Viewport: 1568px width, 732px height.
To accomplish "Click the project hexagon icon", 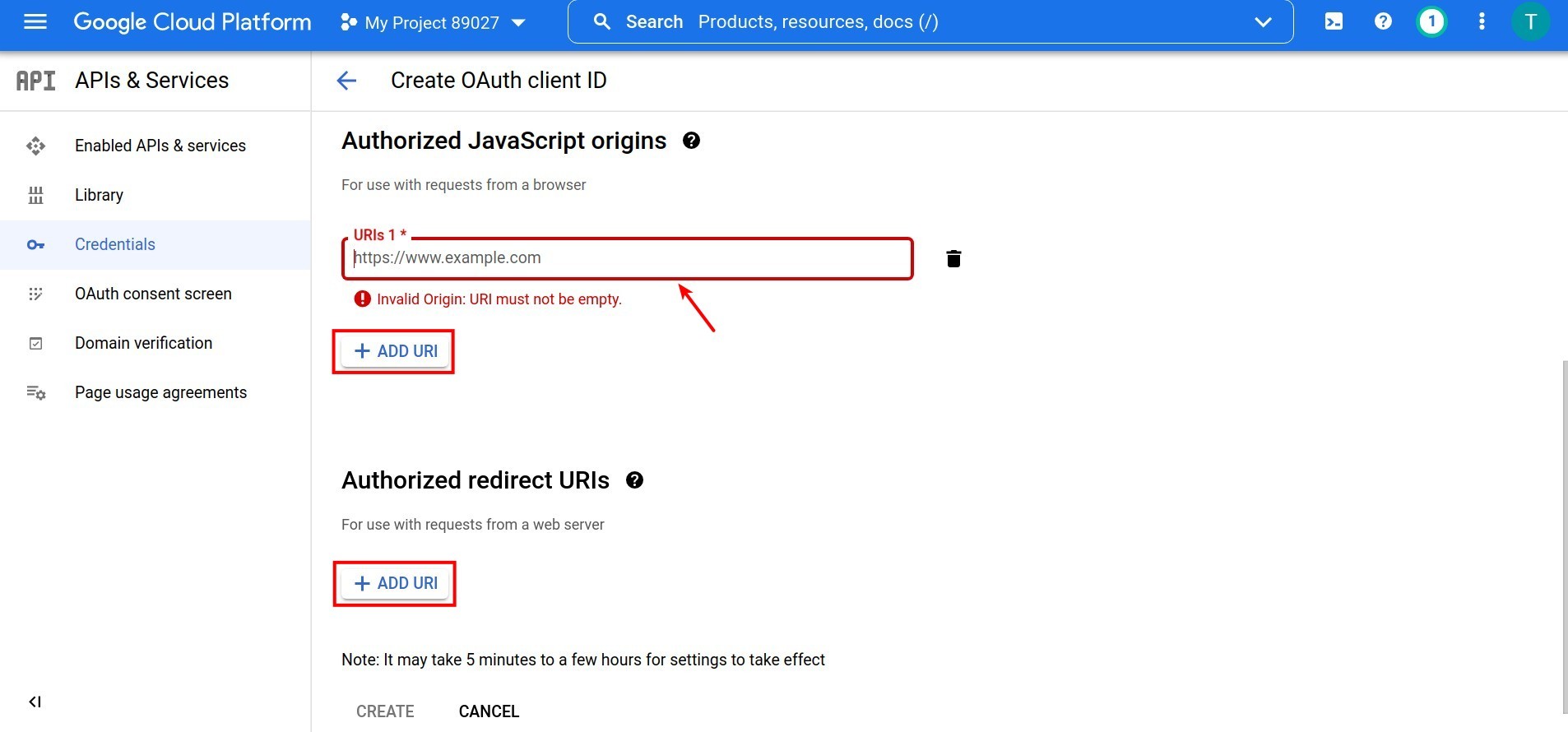I will click(x=348, y=22).
